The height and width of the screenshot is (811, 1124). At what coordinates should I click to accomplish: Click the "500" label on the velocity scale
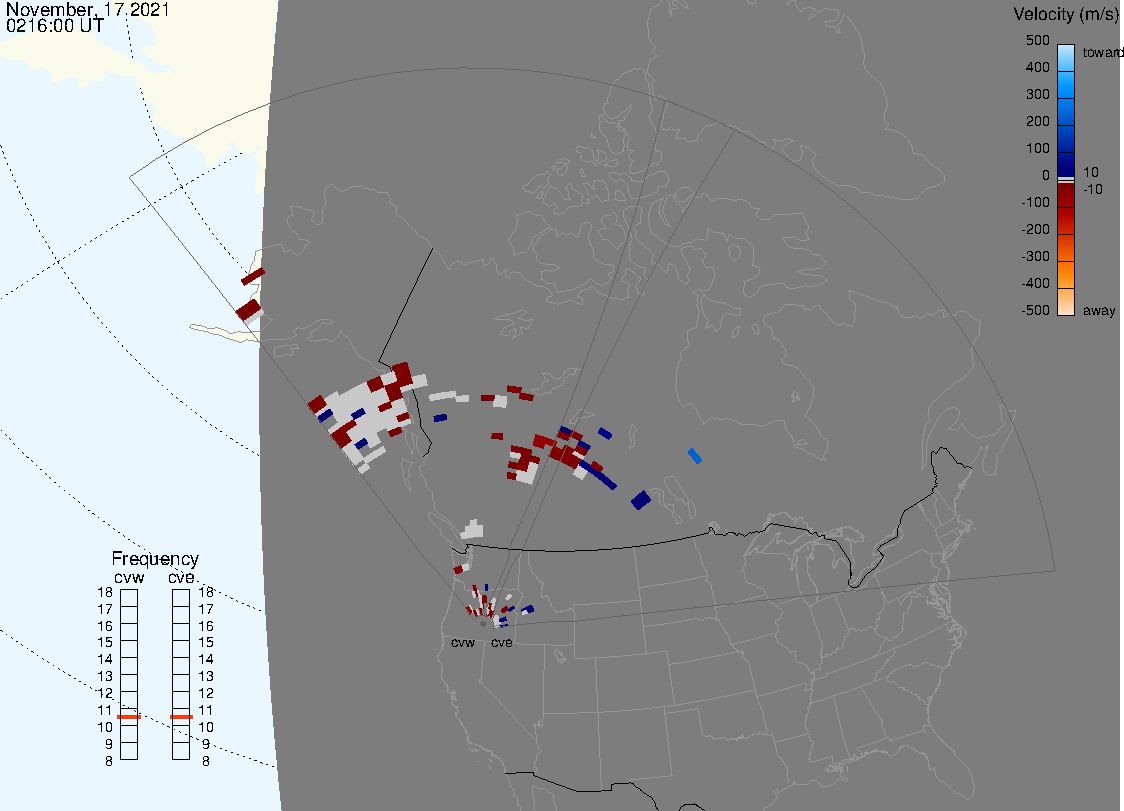click(1037, 40)
